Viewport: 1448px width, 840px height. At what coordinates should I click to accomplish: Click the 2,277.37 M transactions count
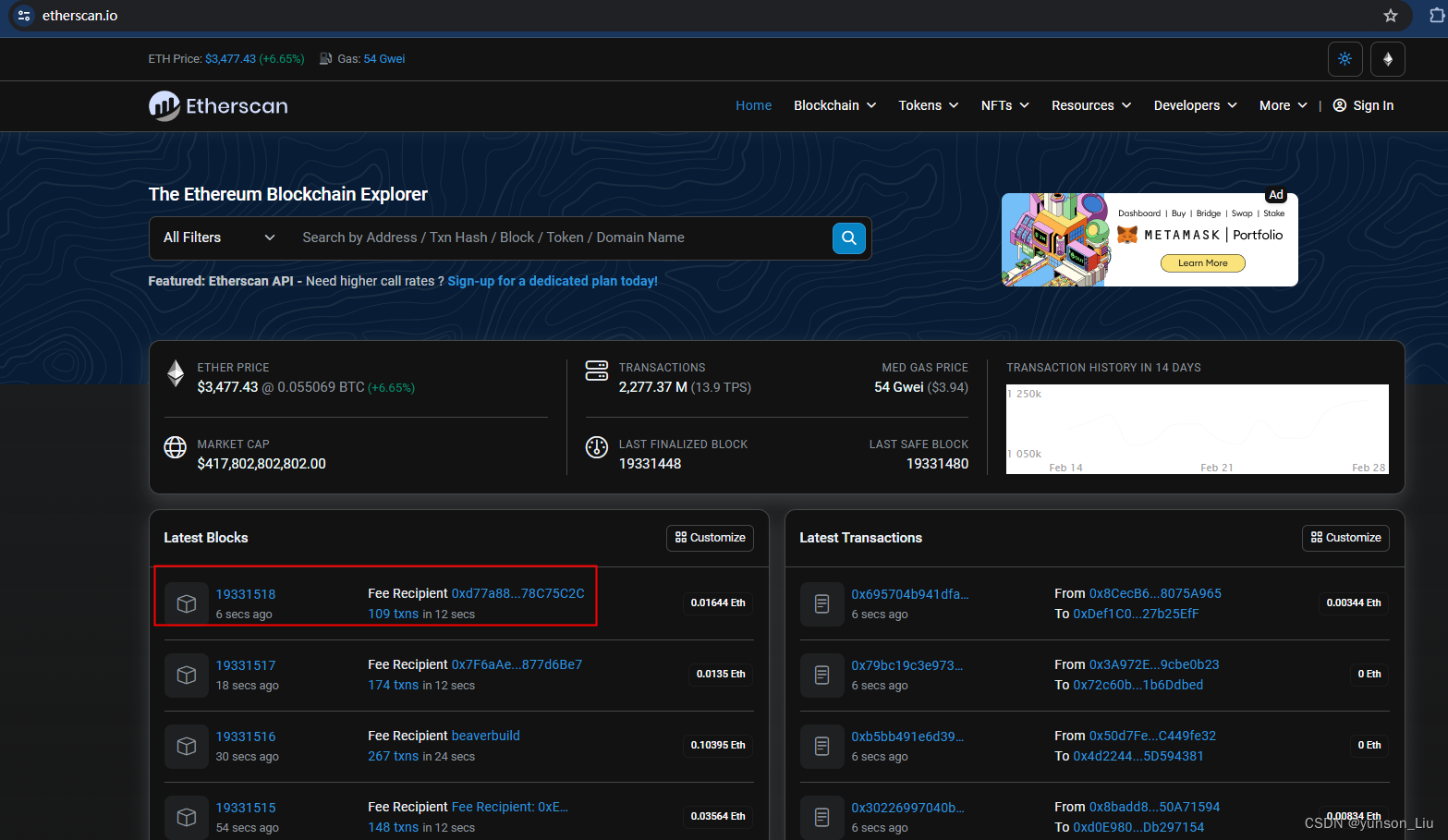pyautogui.click(x=652, y=387)
